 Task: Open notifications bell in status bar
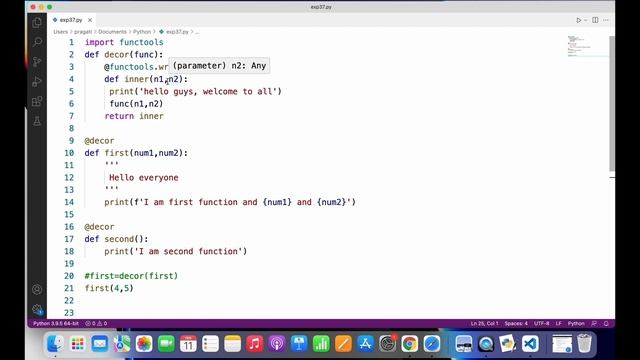606,323
